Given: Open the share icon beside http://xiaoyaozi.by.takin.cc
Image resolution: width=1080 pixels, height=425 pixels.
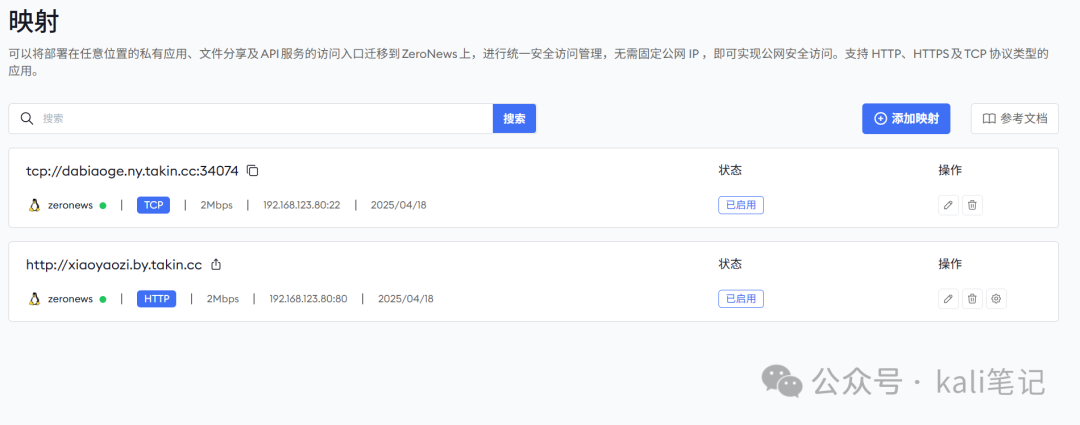Looking at the screenshot, I should (x=216, y=265).
